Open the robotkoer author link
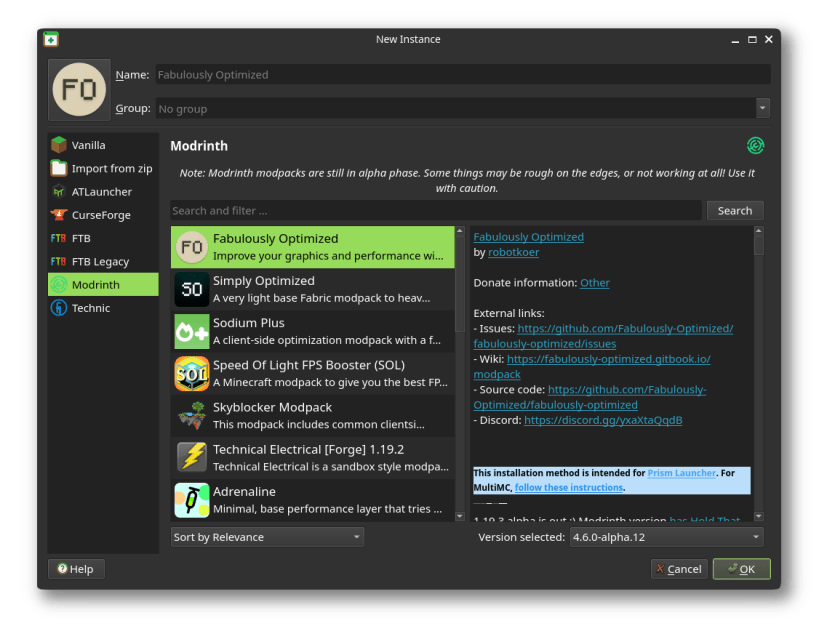 pos(513,252)
